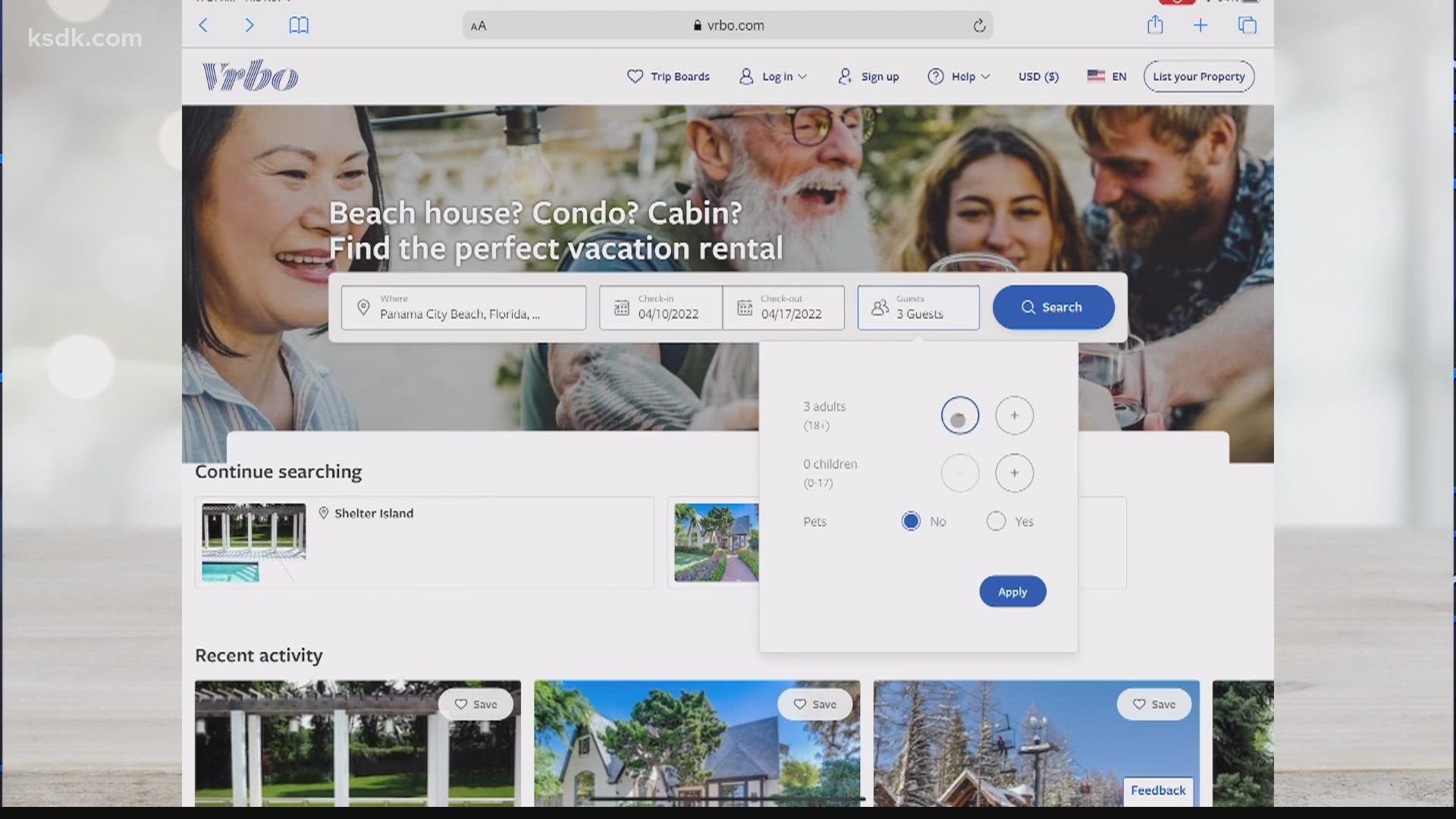Open the snowy ski lift listing photo
1456x819 pixels.
tap(1037, 743)
